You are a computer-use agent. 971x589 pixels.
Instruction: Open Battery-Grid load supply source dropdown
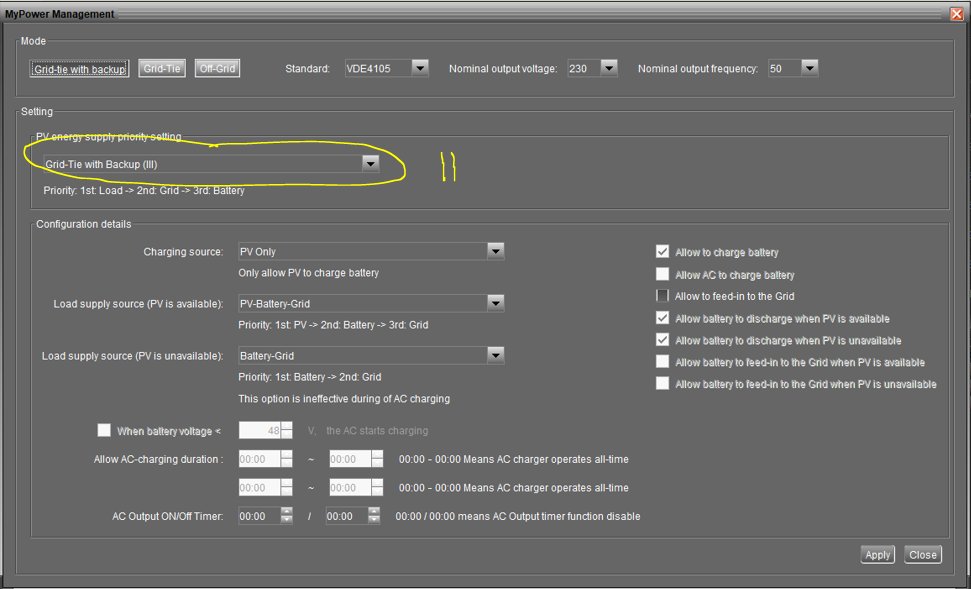pos(495,355)
